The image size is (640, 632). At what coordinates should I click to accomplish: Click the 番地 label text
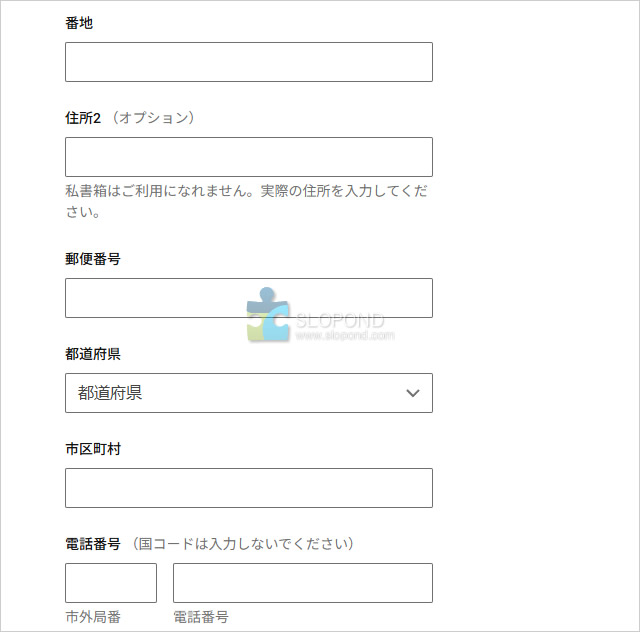click(x=79, y=23)
